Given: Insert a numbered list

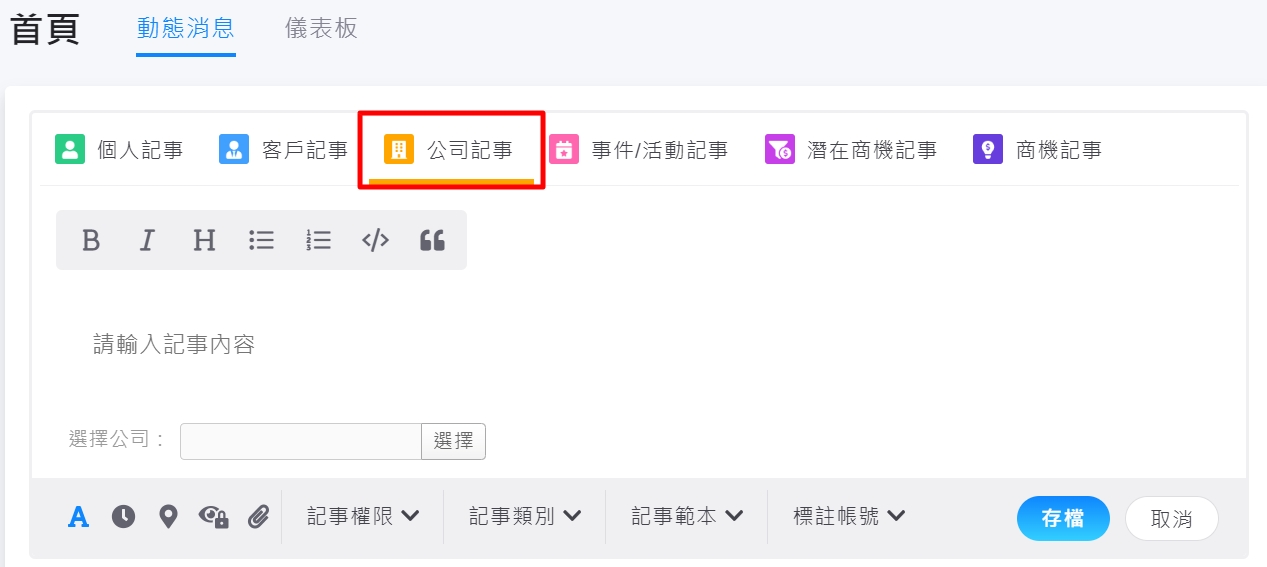Looking at the screenshot, I should pyautogui.click(x=318, y=240).
